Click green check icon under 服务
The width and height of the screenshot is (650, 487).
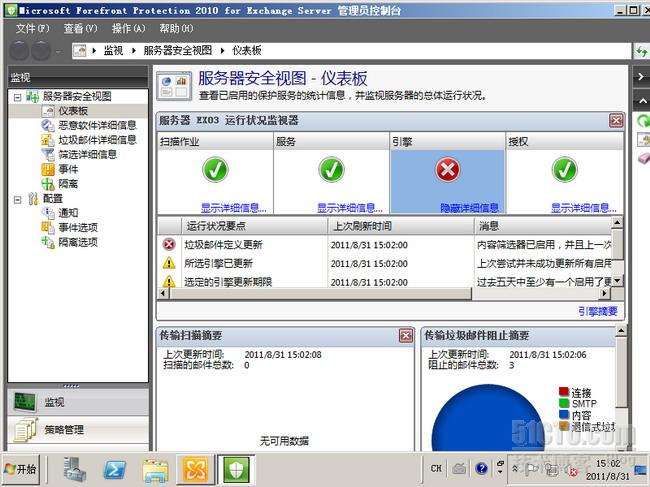[x=331, y=170]
